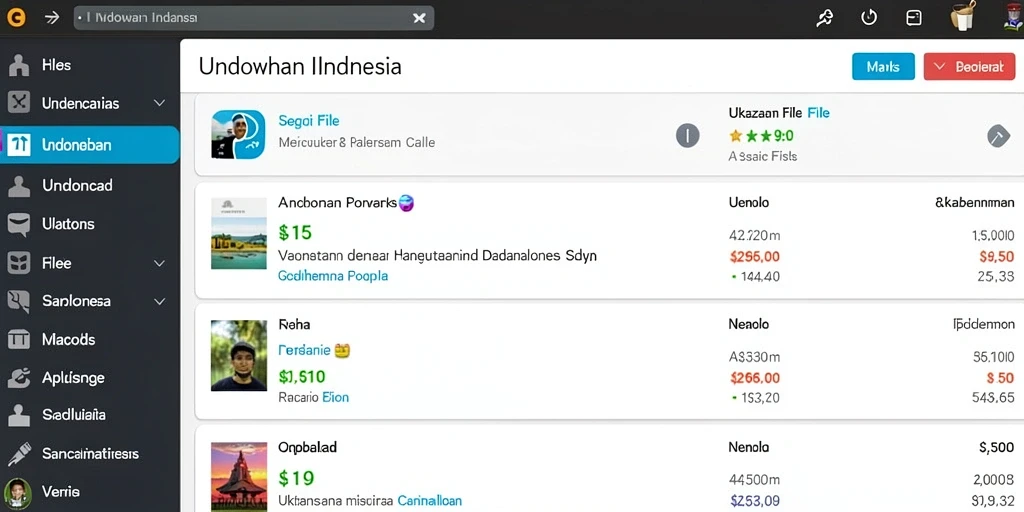Viewport: 1024px width, 512px height.
Task: Click the Undencarias X icon
Action: [19, 103]
